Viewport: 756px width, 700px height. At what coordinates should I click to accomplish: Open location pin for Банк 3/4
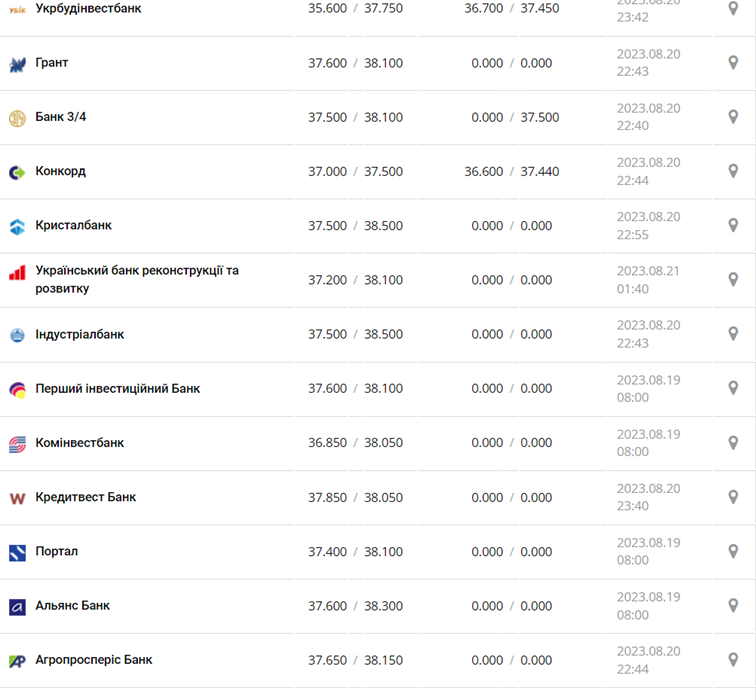[x=733, y=117]
